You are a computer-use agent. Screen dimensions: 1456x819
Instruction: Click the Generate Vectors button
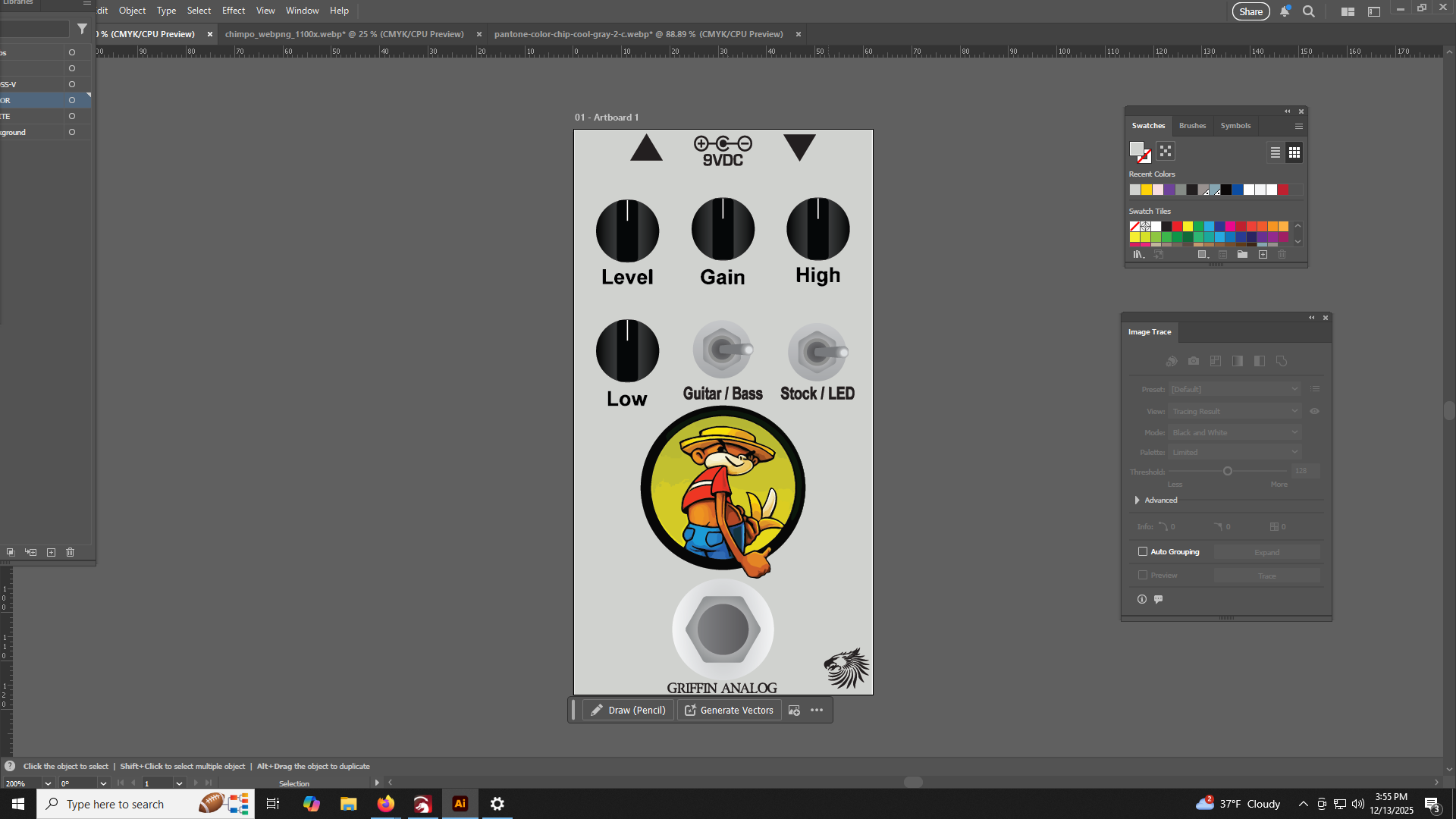(x=729, y=711)
